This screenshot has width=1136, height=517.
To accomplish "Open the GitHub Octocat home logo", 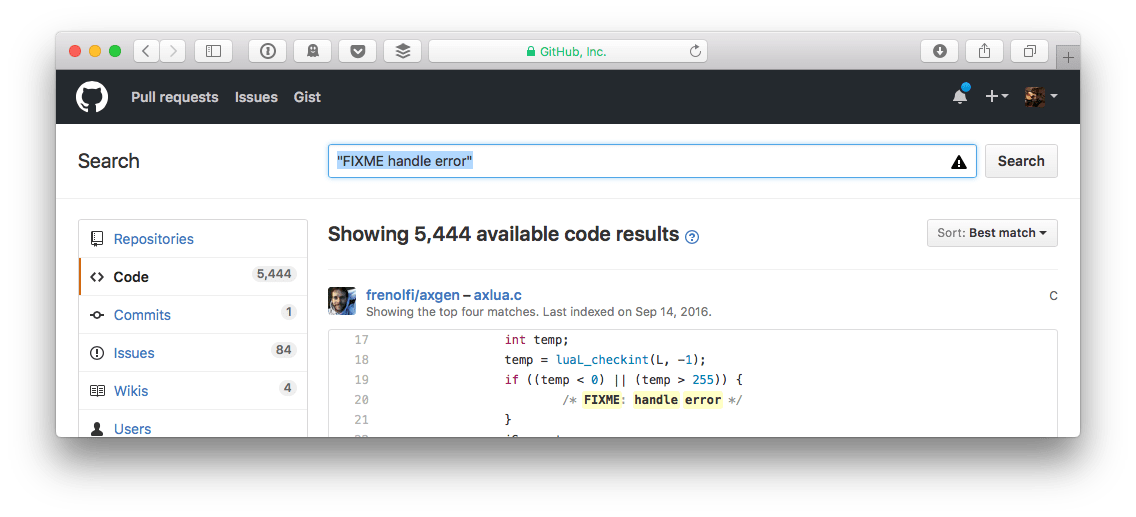I will tap(92, 96).
